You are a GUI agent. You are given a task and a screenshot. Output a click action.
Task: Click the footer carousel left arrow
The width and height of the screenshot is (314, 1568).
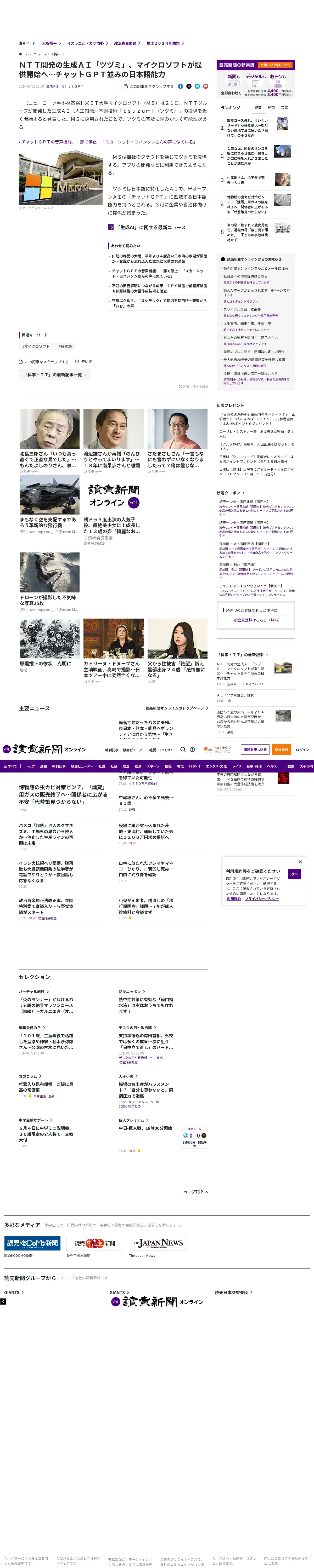(3, 1301)
